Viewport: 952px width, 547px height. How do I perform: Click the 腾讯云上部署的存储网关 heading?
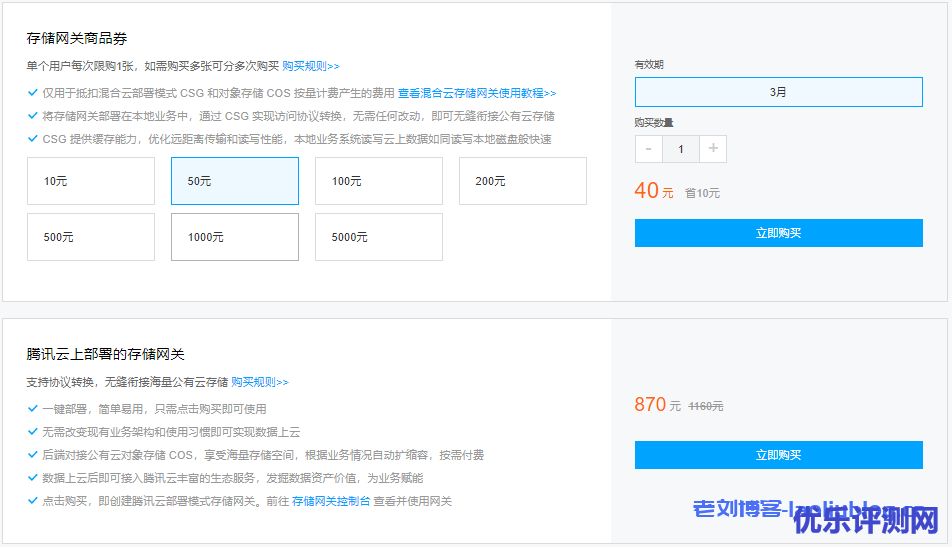pos(105,355)
